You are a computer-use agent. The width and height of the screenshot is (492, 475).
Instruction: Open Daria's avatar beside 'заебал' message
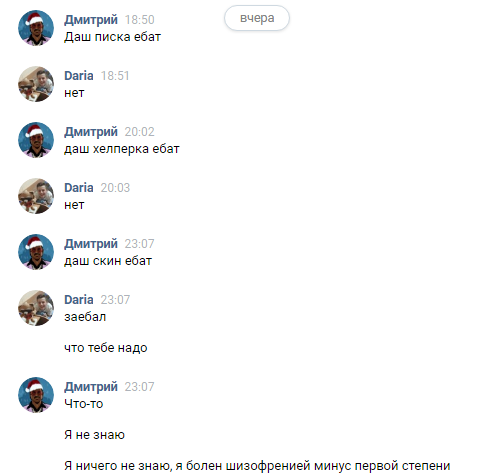coord(36,308)
